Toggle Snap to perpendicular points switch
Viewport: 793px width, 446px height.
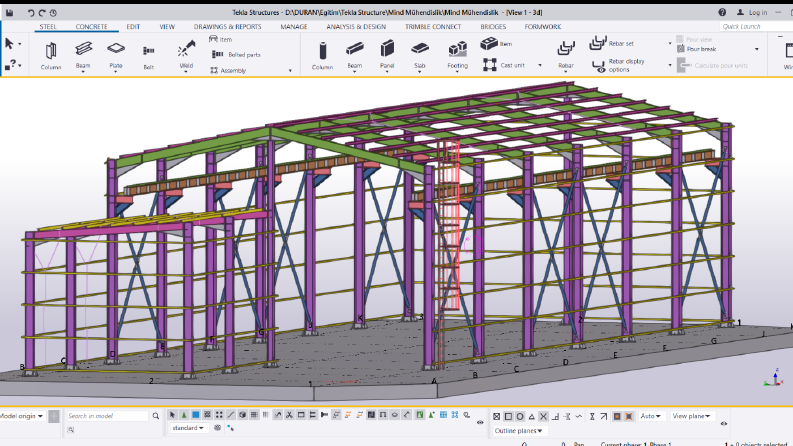point(555,416)
